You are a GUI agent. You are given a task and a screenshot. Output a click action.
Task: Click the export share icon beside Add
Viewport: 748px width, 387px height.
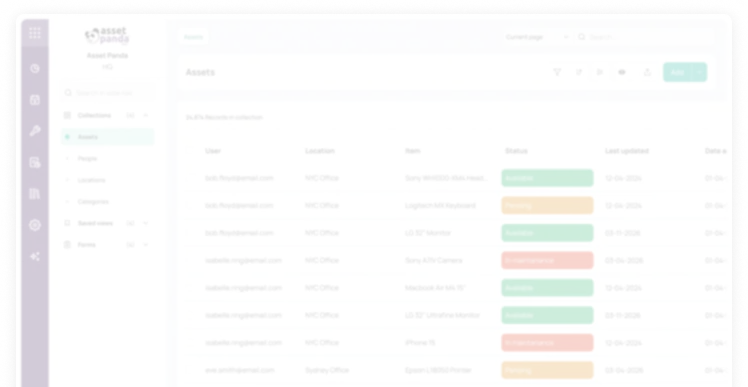(x=647, y=72)
